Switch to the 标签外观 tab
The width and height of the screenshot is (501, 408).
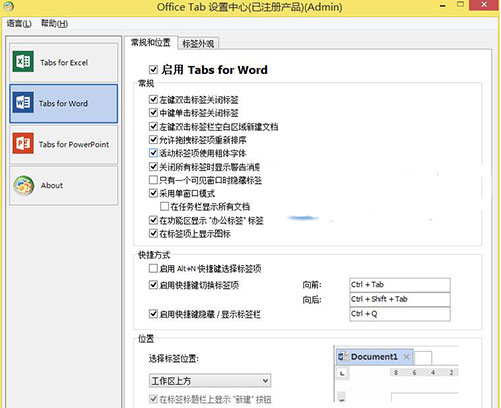pos(198,44)
